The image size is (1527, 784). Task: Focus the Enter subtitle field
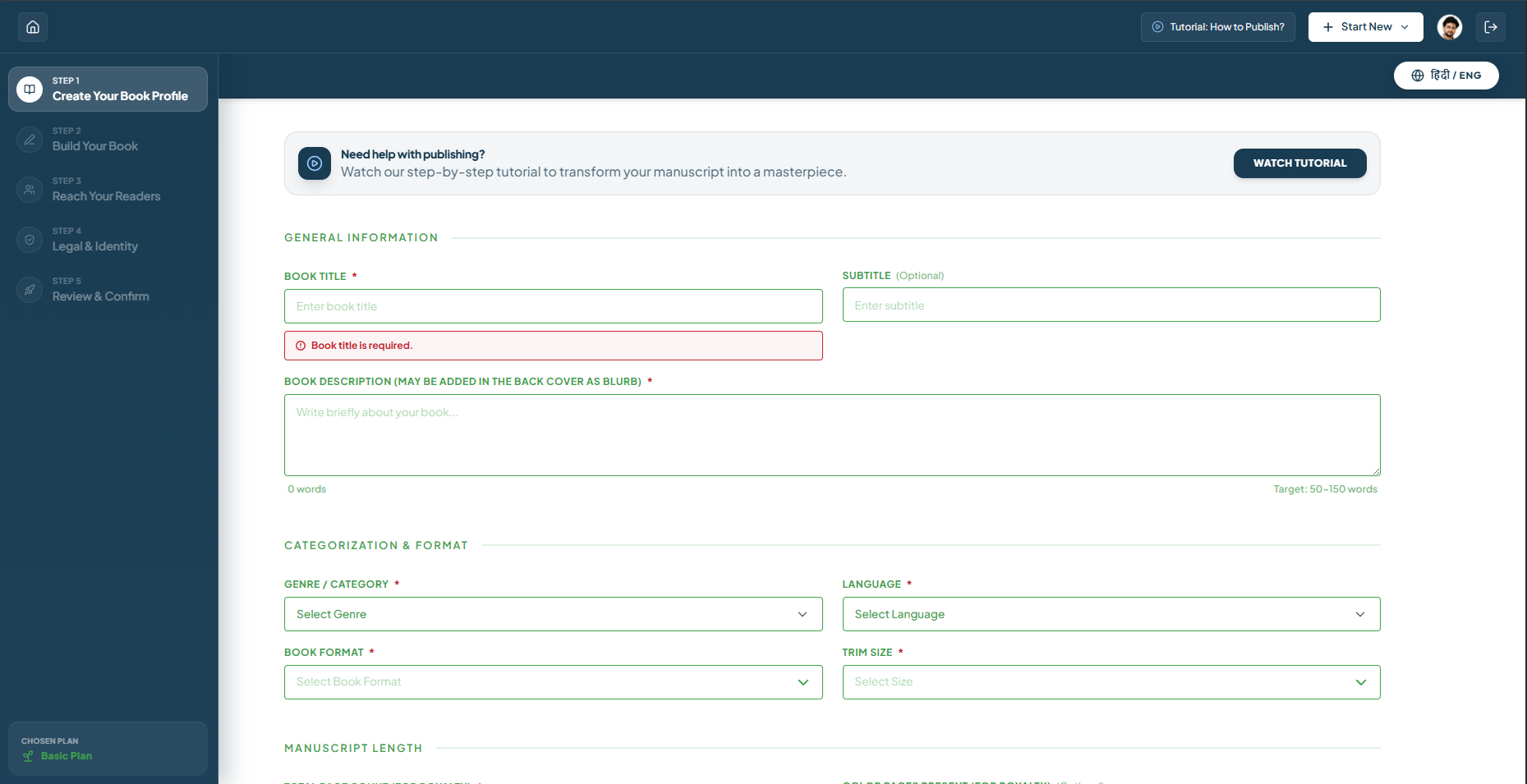click(1111, 305)
